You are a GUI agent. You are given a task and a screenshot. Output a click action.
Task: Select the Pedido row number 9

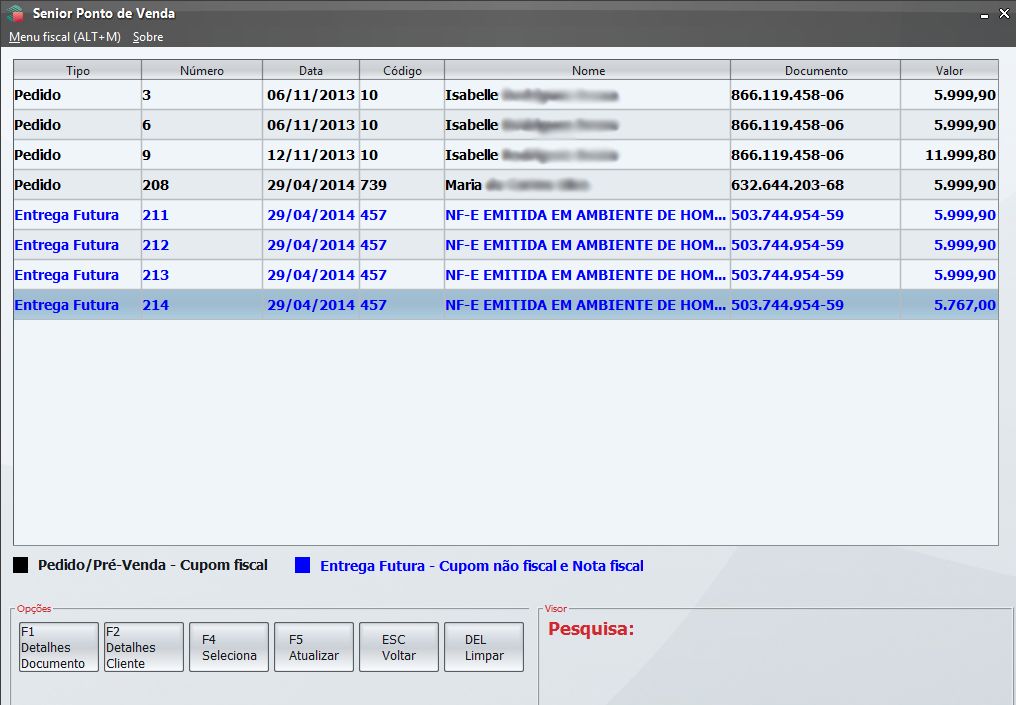tap(505, 155)
